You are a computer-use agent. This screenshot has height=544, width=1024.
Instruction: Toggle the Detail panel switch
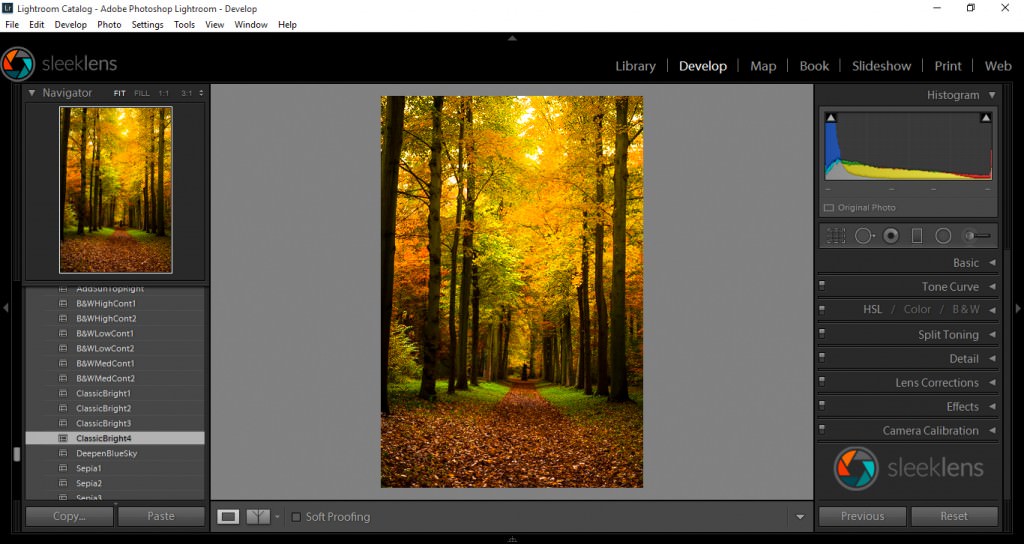(x=822, y=357)
